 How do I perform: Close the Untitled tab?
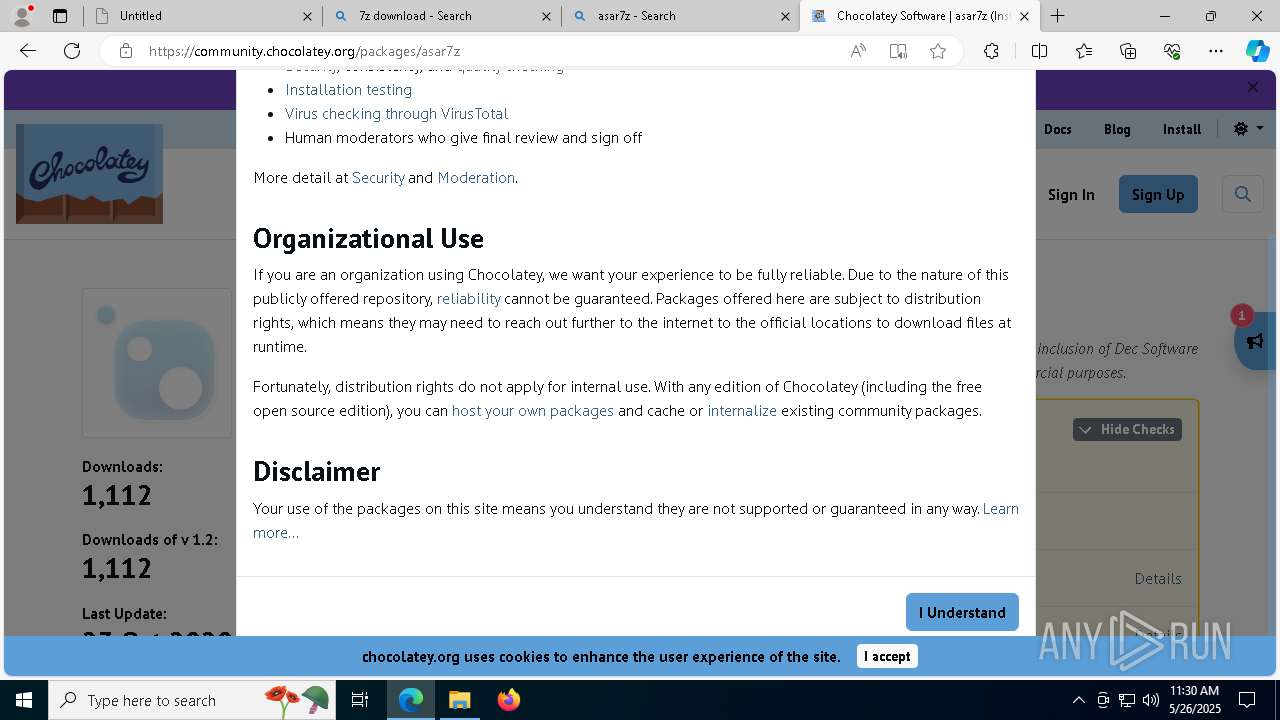click(308, 16)
